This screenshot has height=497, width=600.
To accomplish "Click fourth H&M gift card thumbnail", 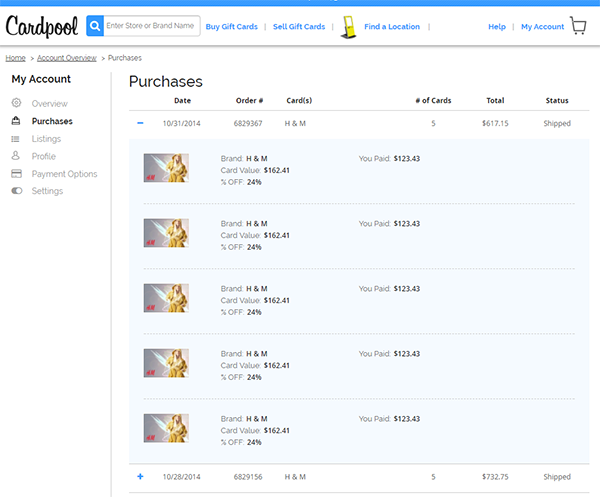I will coord(166,363).
